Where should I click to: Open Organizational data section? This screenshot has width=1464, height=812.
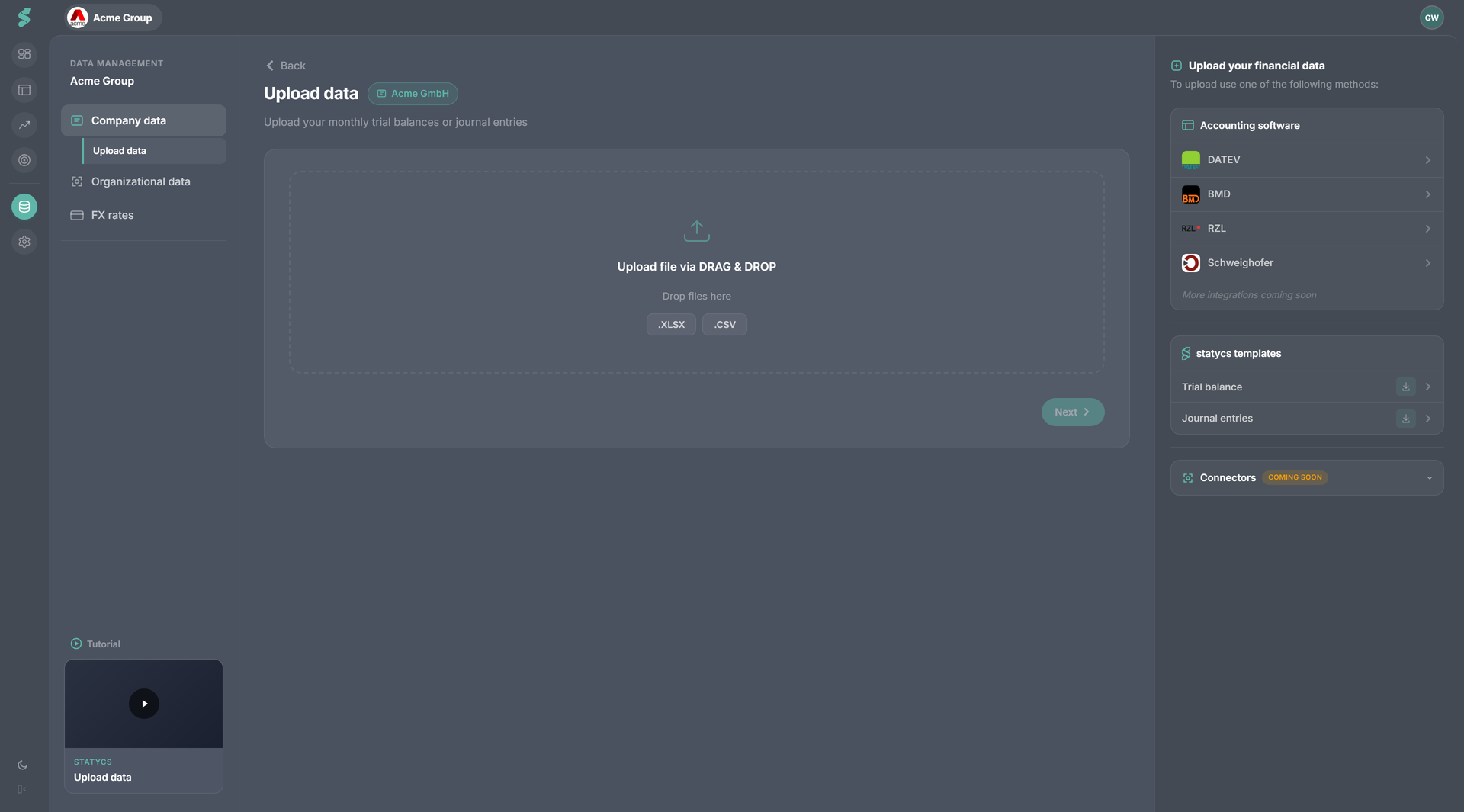pos(143,181)
